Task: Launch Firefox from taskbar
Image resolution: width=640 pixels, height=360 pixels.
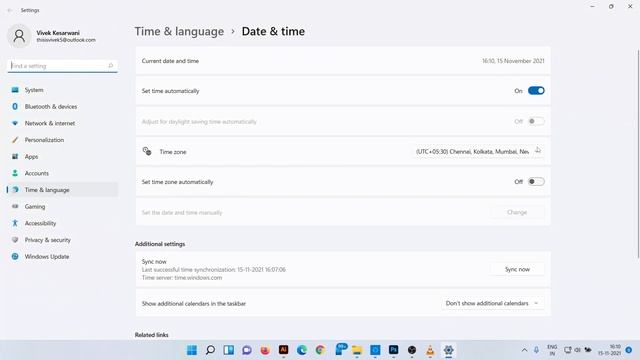Action: pos(265,350)
